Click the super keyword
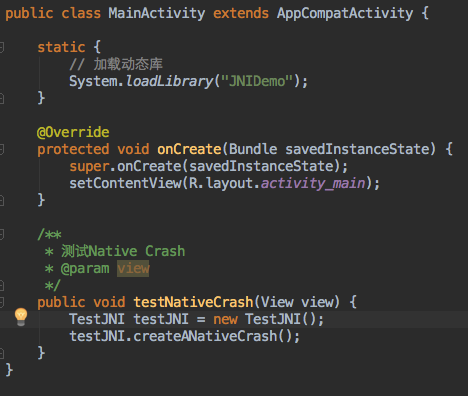The height and width of the screenshot is (396, 468). [89, 166]
